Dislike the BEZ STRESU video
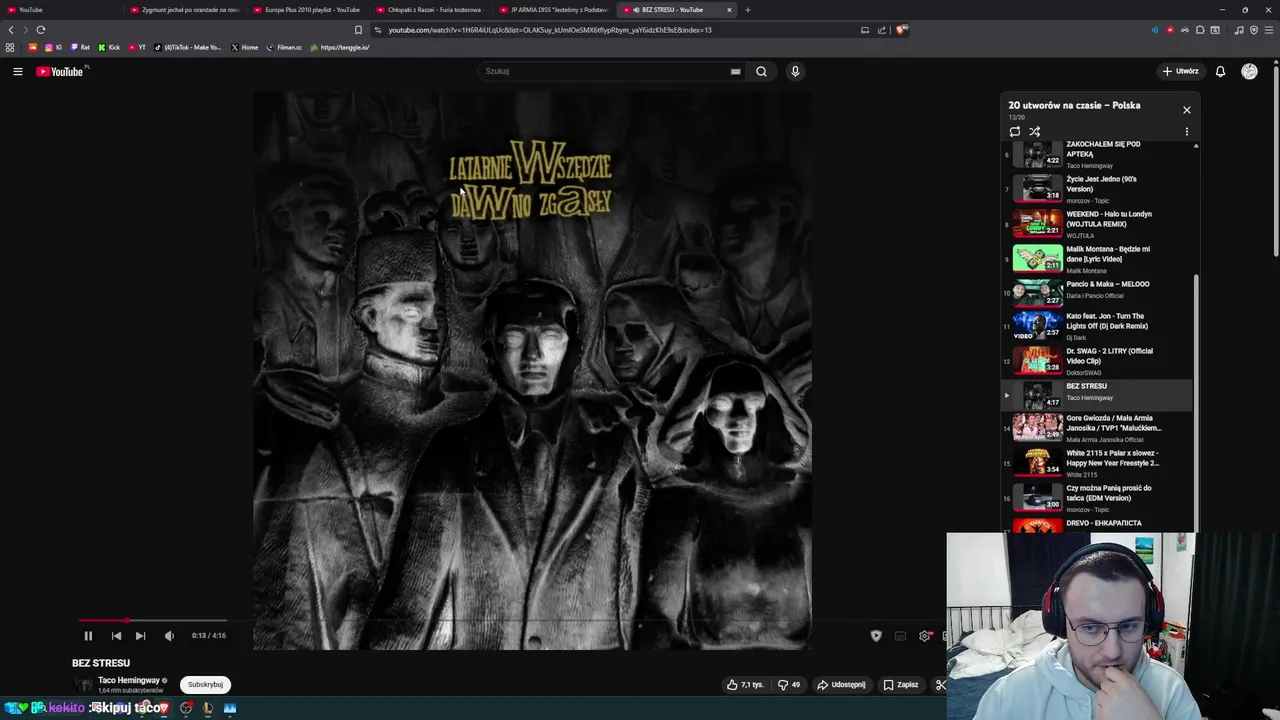Image resolution: width=1280 pixels, height=720 pixels. [789, 685]
